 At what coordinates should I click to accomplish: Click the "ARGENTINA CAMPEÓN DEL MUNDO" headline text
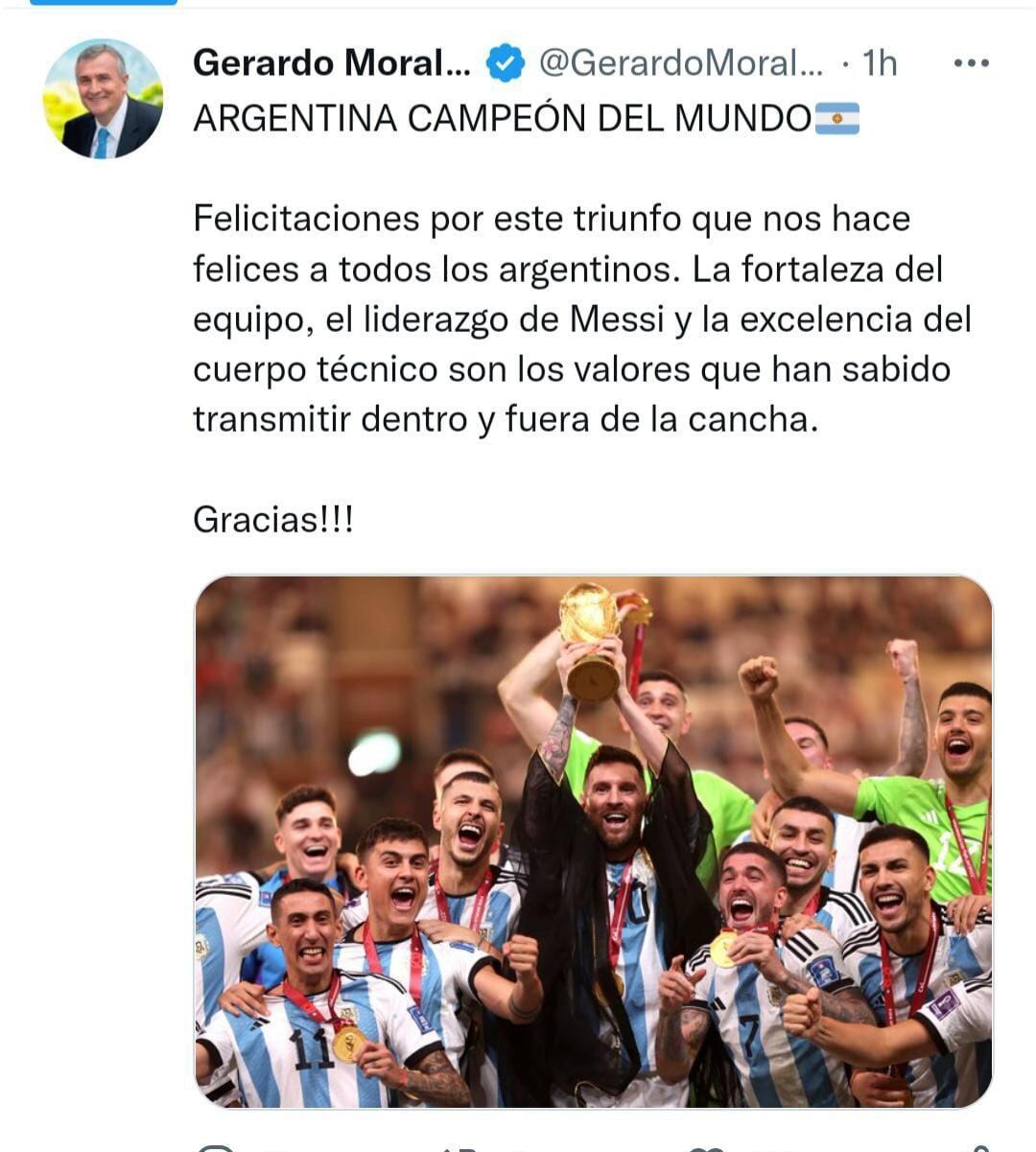tap(503, 119)
